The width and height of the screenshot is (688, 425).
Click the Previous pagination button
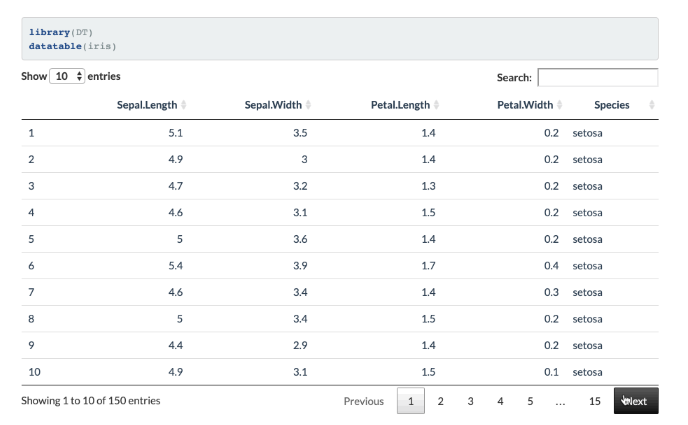(x=363, y=401)
